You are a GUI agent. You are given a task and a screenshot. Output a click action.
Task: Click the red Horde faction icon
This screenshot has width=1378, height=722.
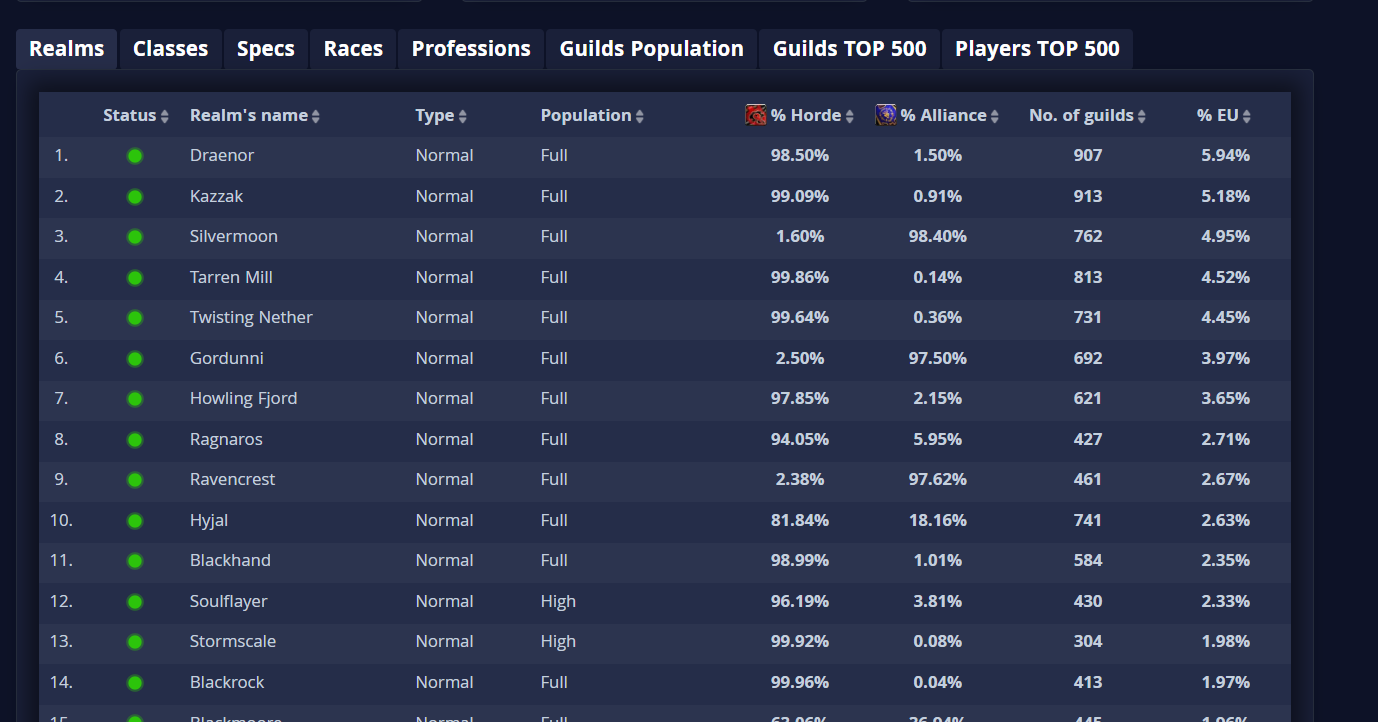[756, 115]
